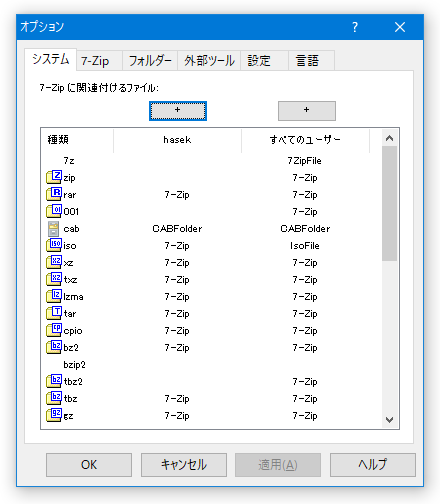Click the scroll down arrow of file list

pos(389,420)
